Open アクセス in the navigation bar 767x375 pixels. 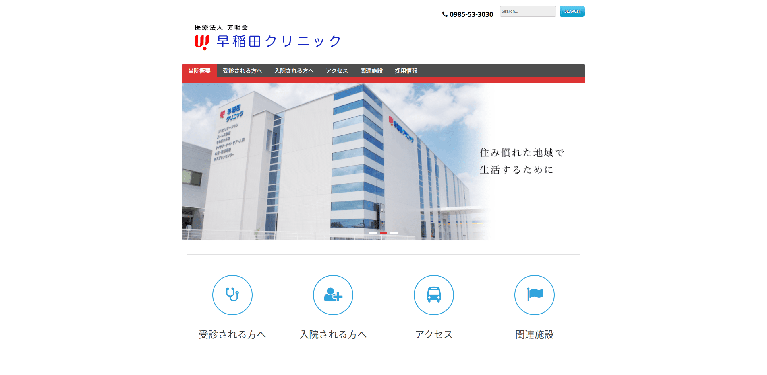click(337, 70)
